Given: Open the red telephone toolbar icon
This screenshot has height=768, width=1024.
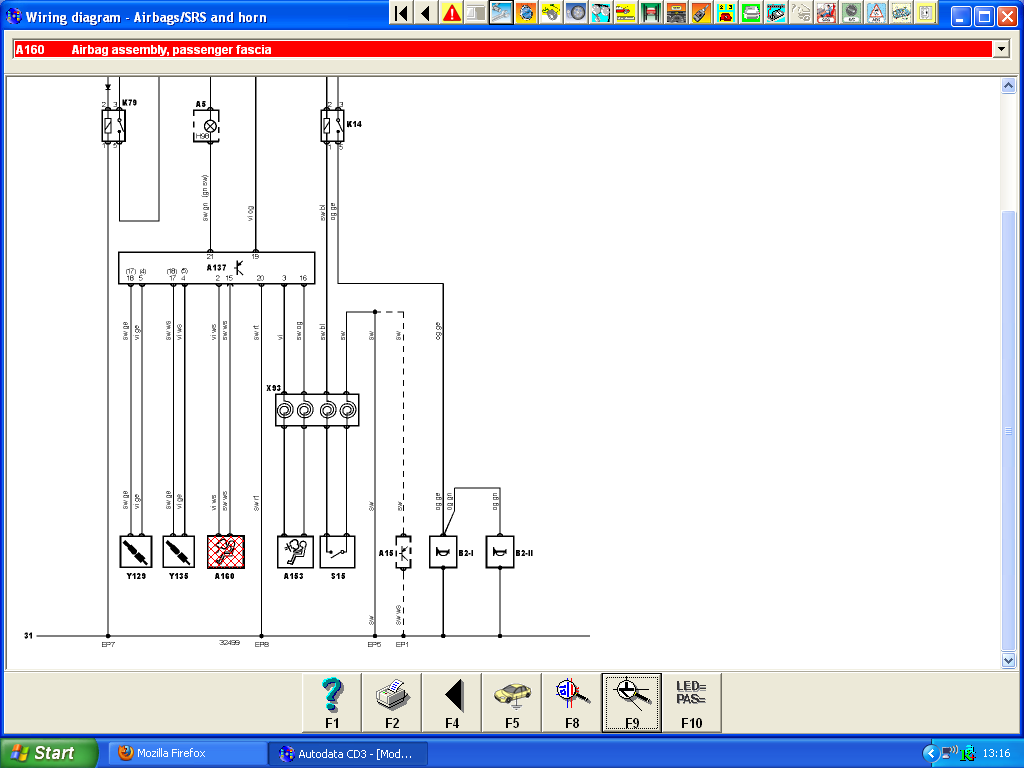Looking at the screenshot, I should click(x=725, y=13).
